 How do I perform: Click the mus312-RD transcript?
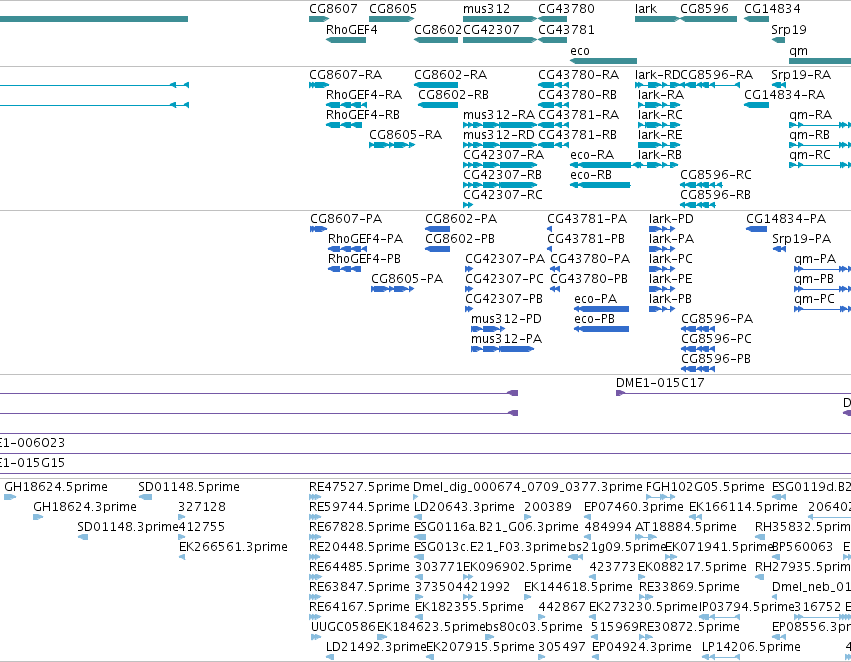click(500, 145)
